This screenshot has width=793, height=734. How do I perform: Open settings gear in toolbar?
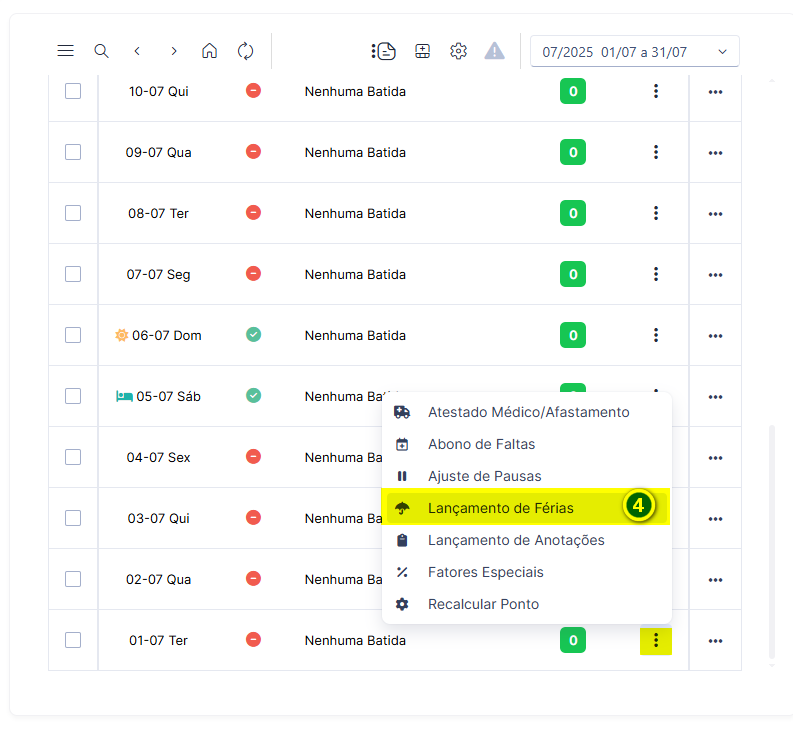(x=458, y=51)
